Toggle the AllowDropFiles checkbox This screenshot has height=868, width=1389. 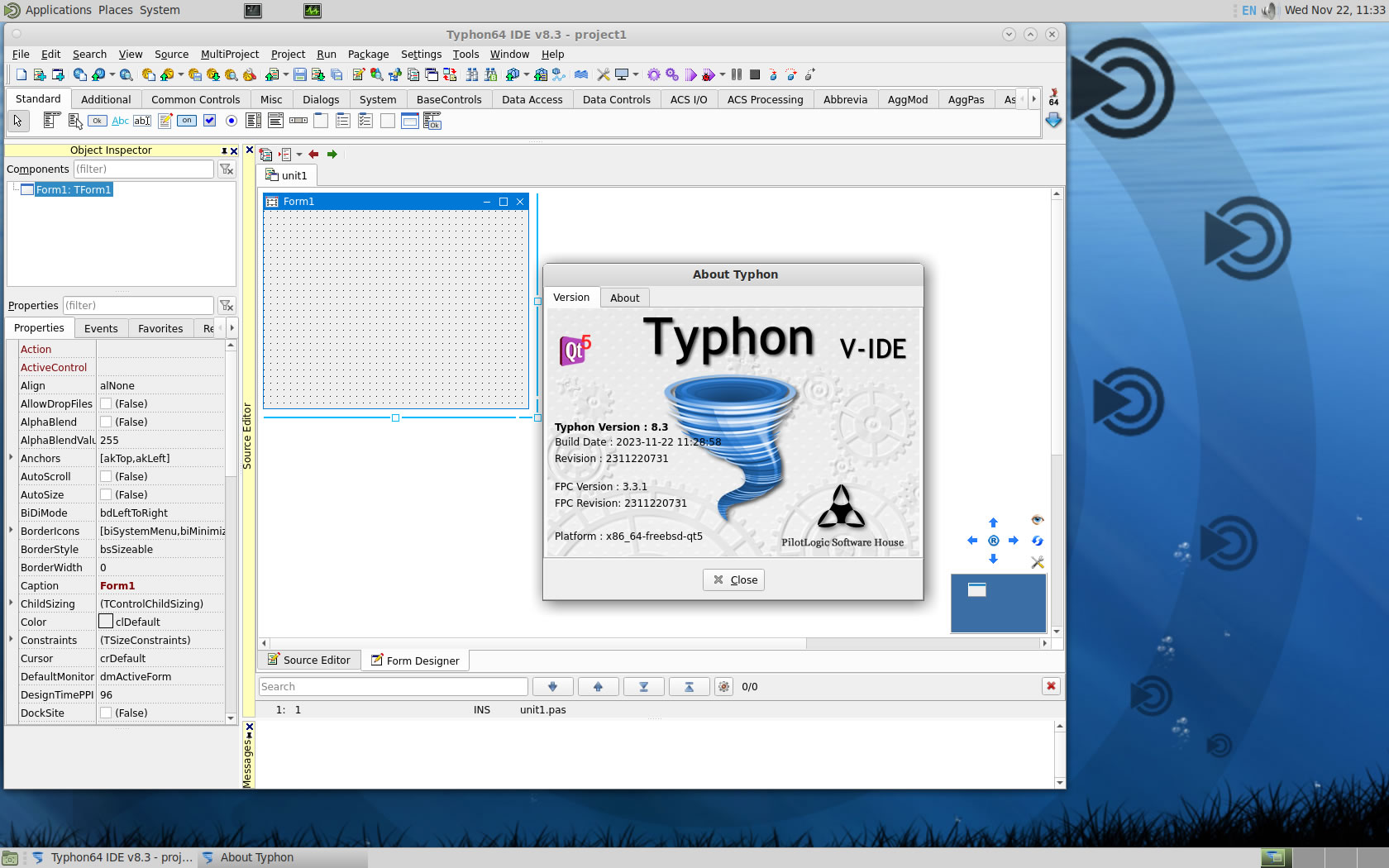pos(106,404)
